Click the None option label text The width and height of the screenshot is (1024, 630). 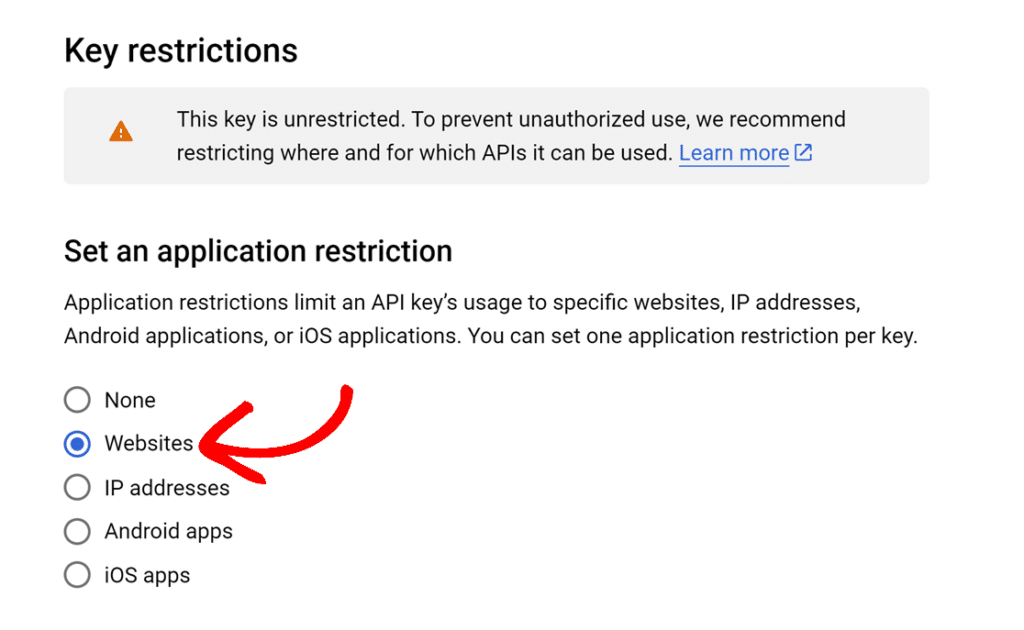[x=129, y=399]
